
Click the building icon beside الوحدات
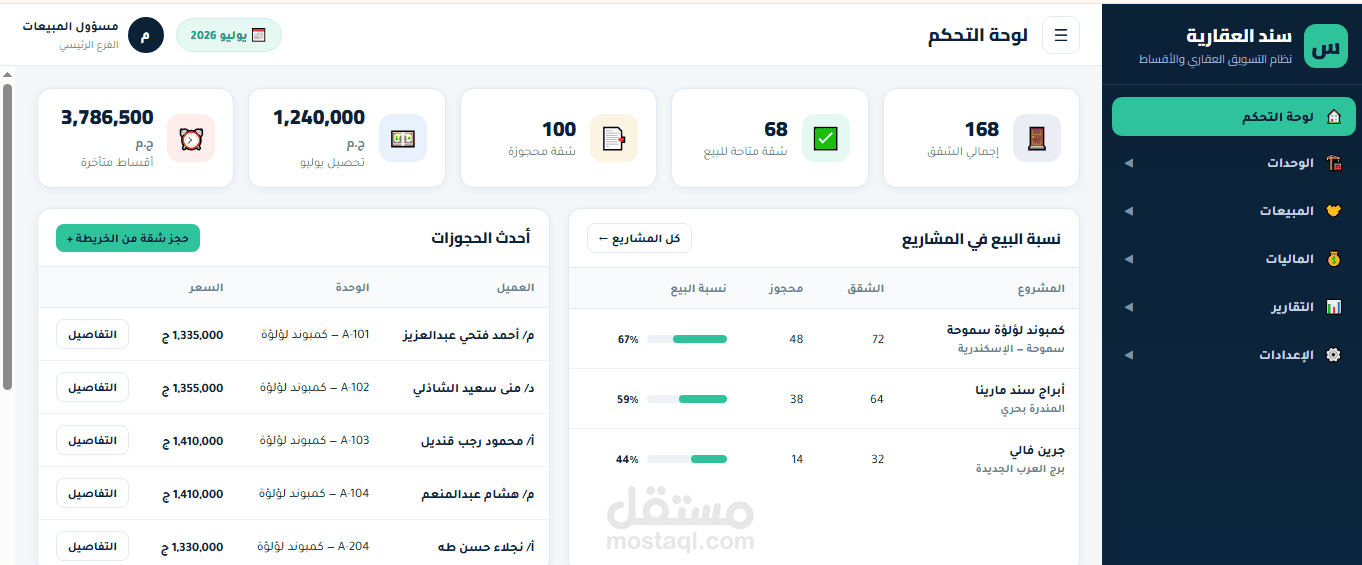point(1333,163)
